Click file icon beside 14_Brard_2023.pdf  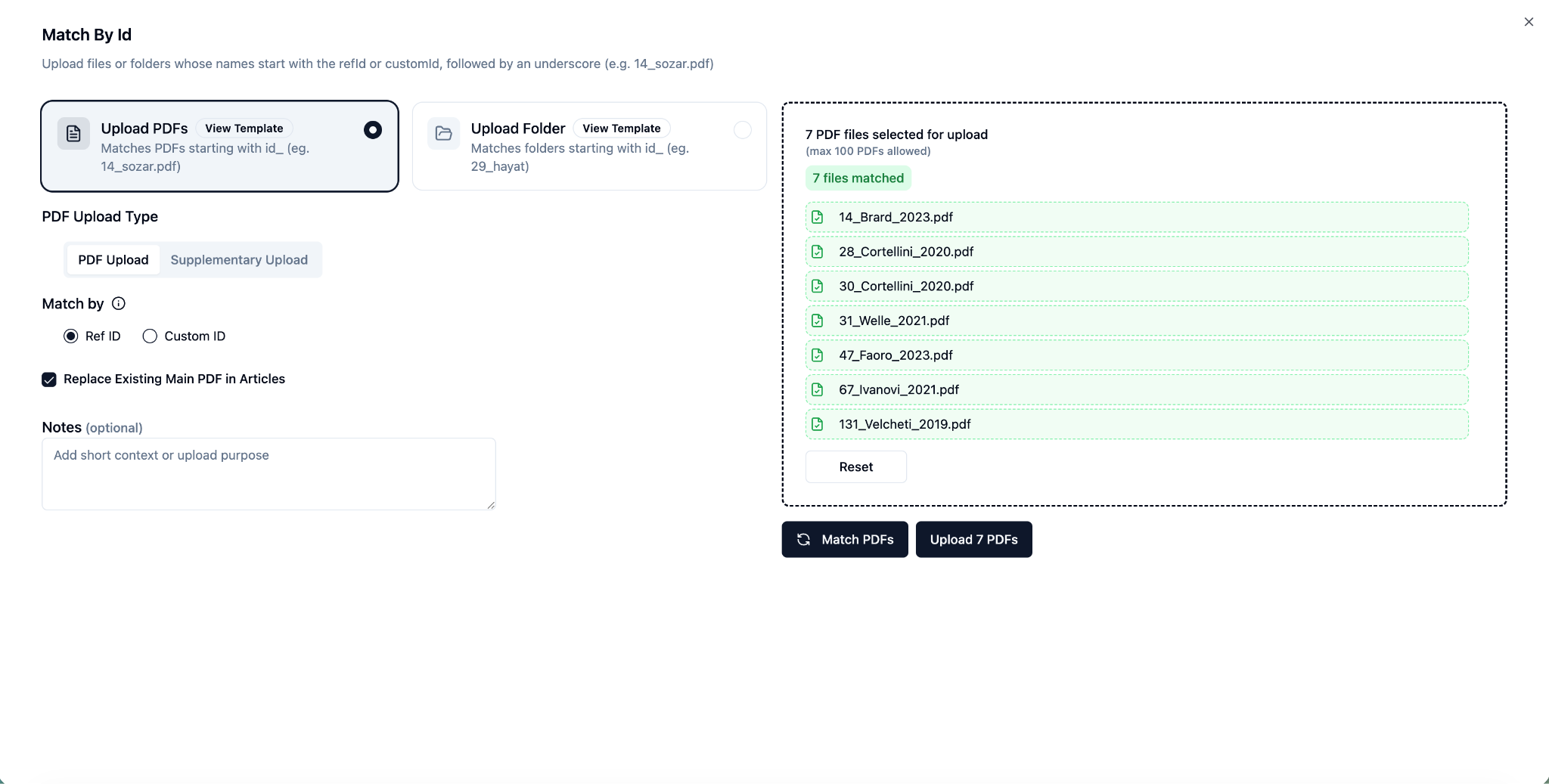tap(818, 217)
